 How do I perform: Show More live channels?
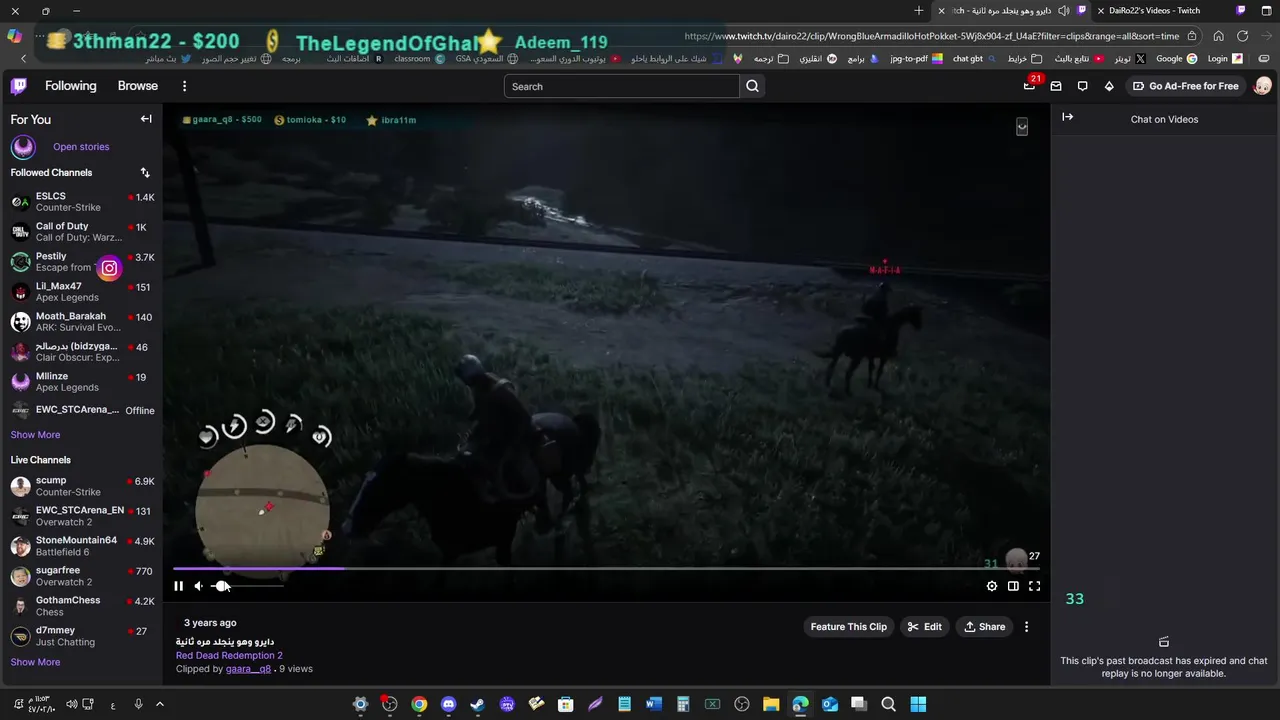click(35, 662)
